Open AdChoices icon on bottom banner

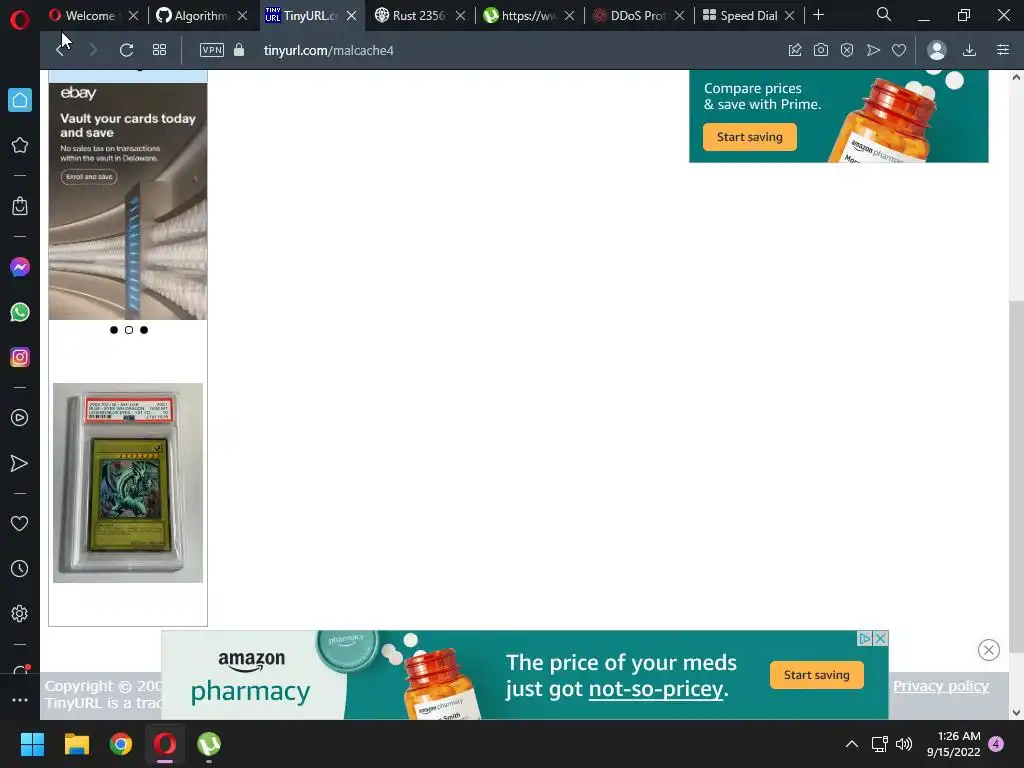865,639
